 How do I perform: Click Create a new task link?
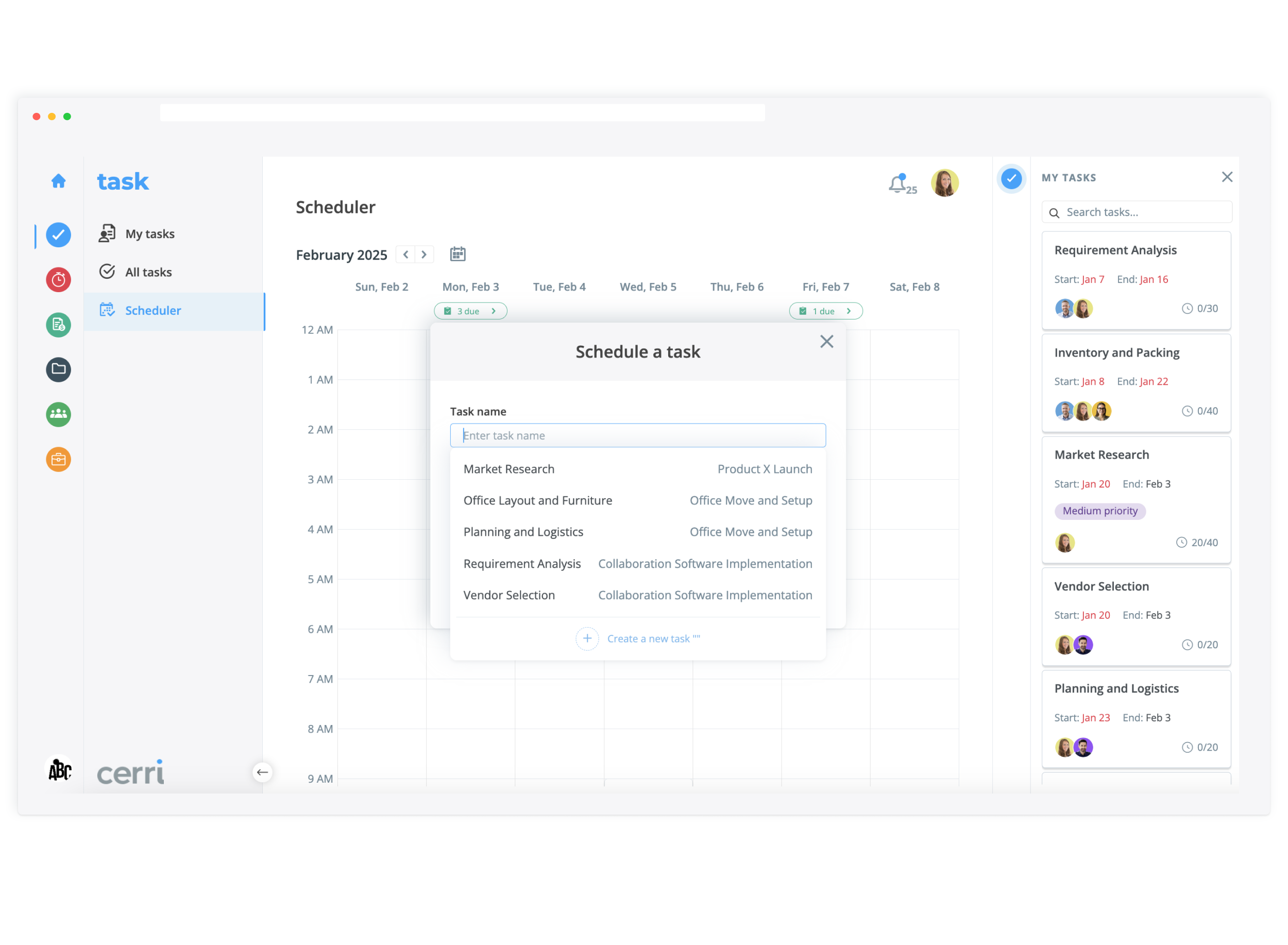(653, 638)
